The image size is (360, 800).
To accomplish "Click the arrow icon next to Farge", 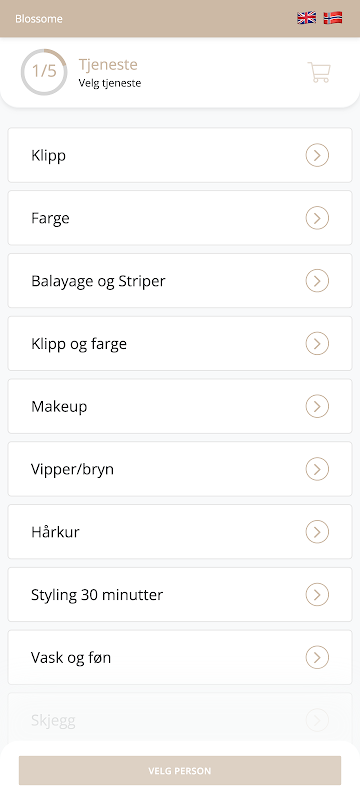I will 317,218.
